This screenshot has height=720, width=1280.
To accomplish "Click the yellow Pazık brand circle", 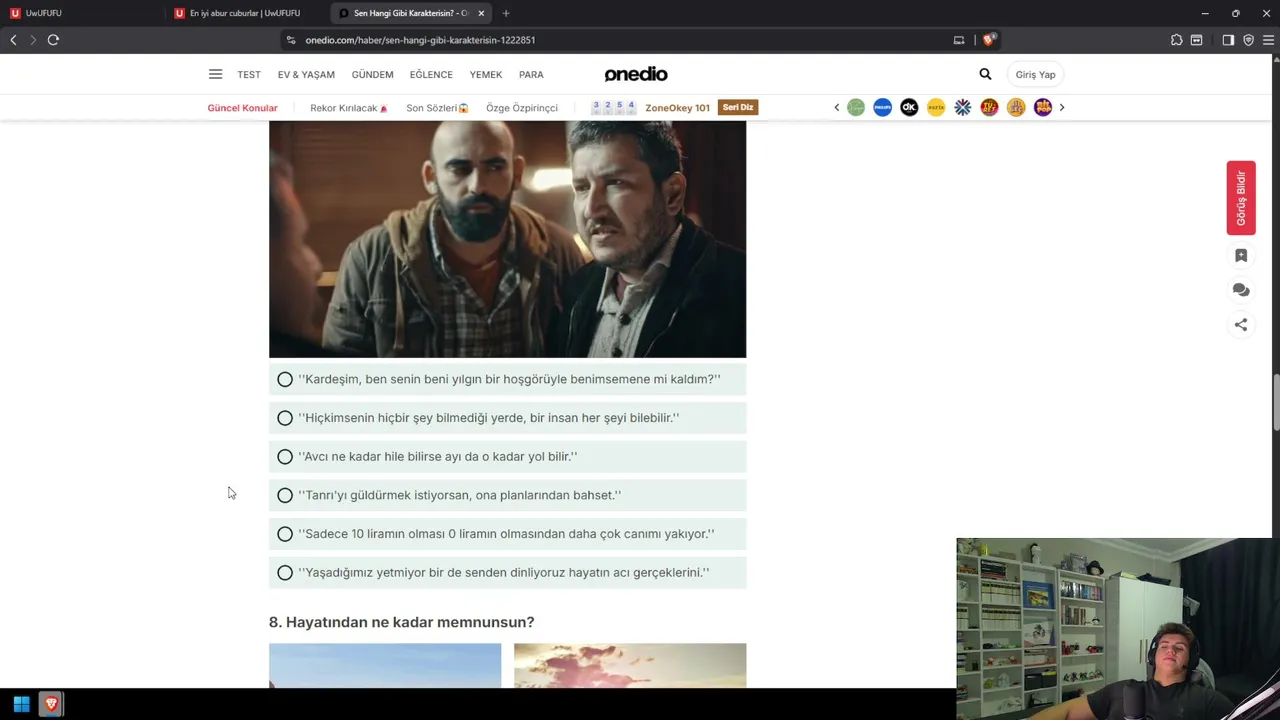I will 936,107.
